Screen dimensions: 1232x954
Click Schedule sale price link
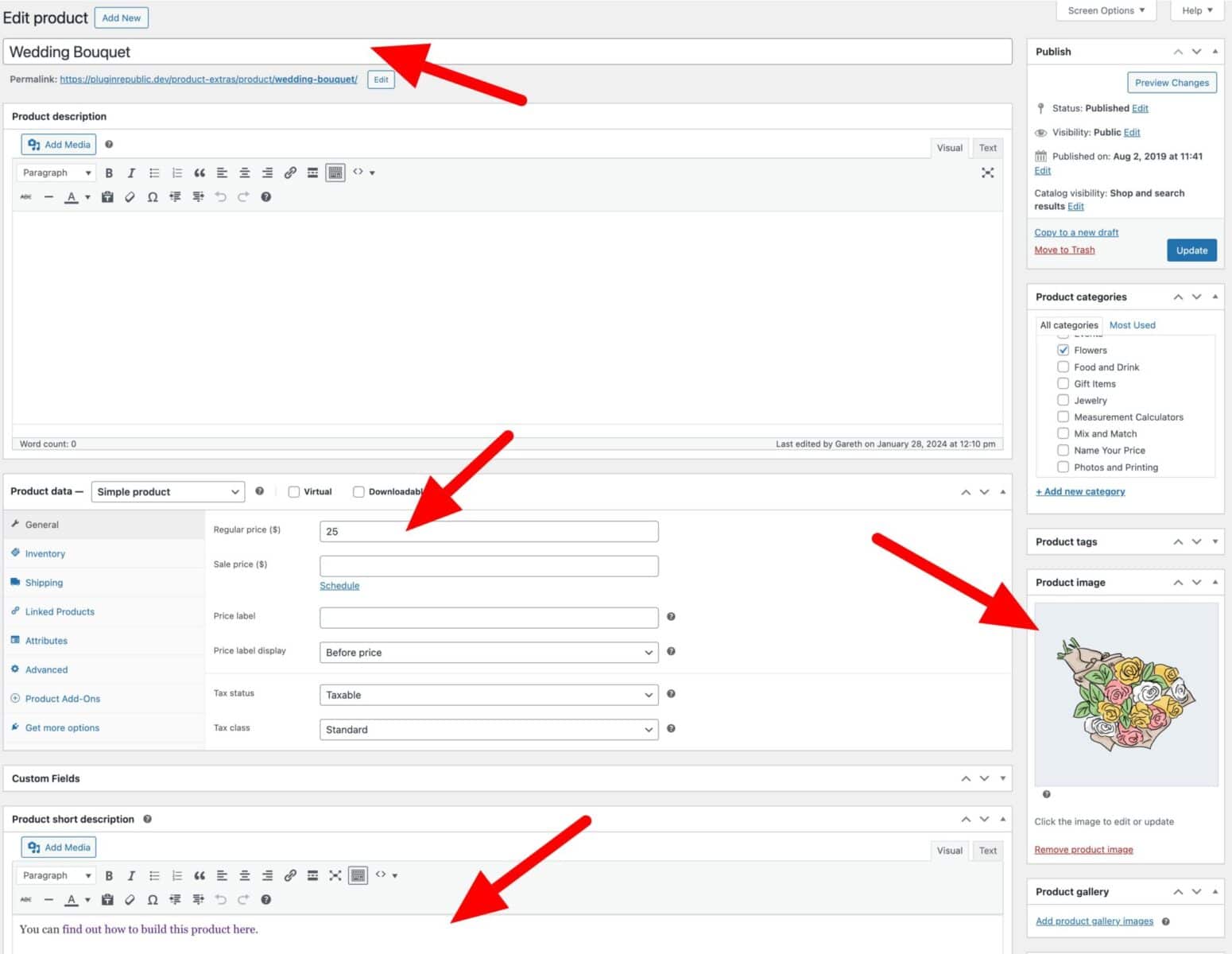click(339, 586)
